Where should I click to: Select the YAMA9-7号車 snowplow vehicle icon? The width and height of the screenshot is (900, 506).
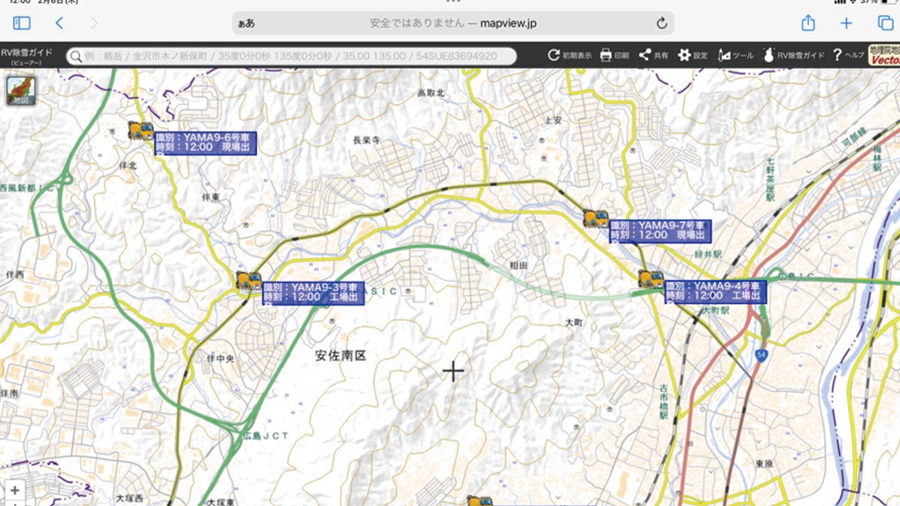pyautogui.click(x=596, y=218)
